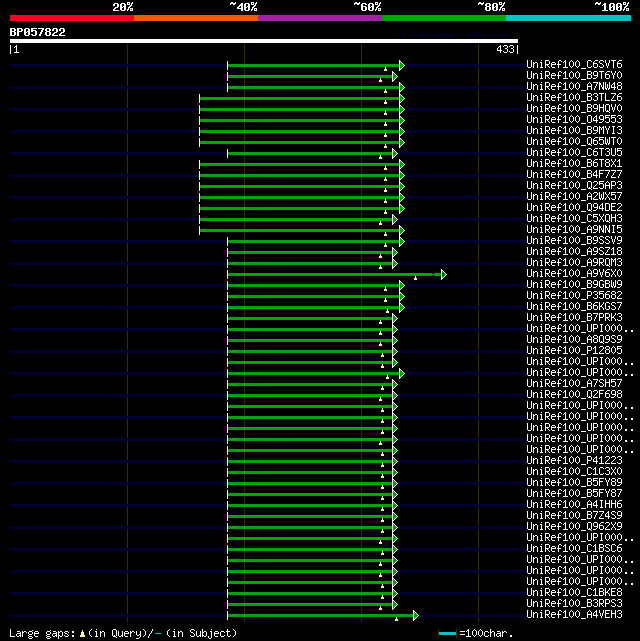
Task: Select the UniRef100_A9SZ18 entry
Action: click(574, 252)
